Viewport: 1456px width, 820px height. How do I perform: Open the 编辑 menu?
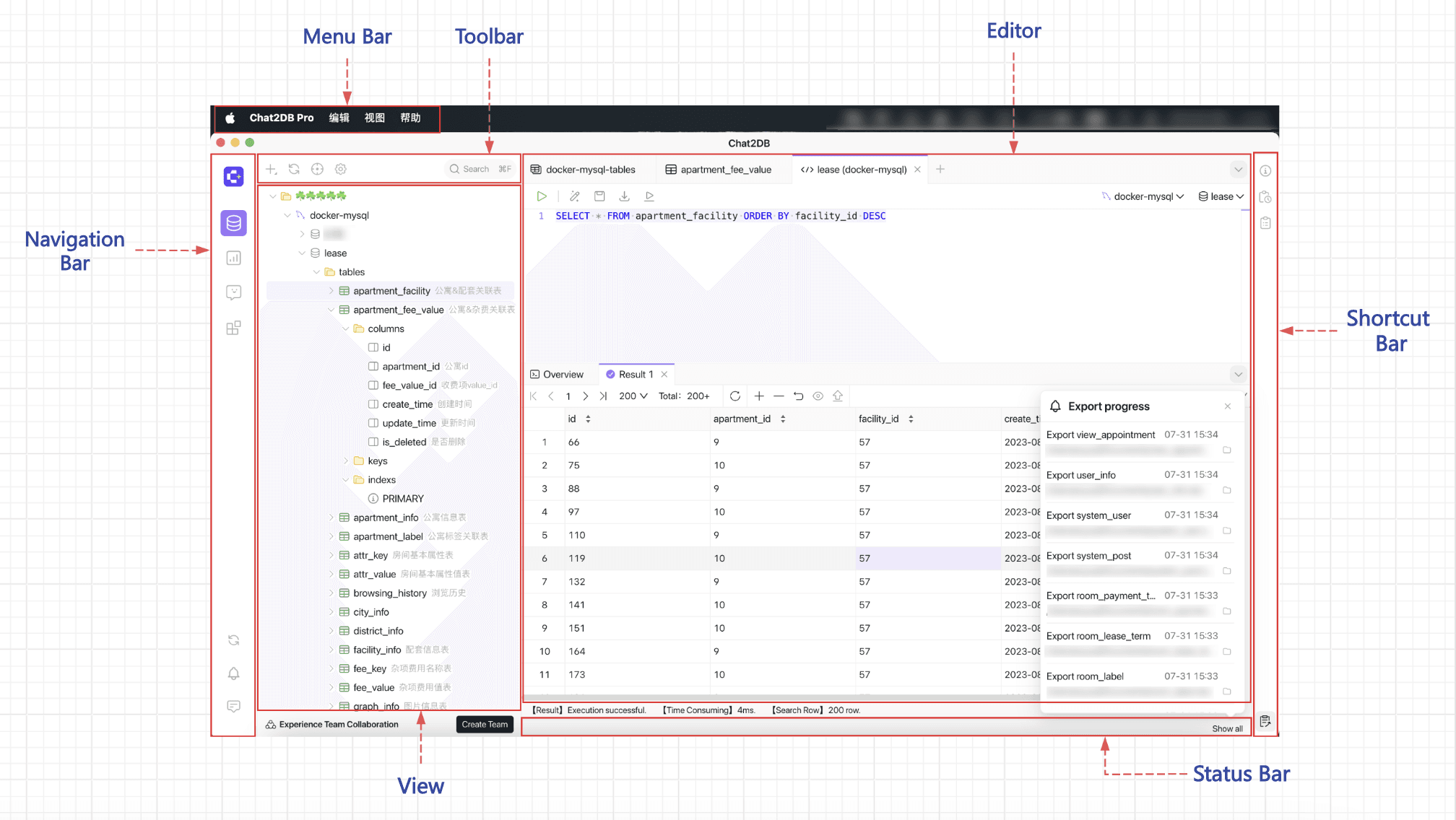pyautogui.click(x=339, y=118)
